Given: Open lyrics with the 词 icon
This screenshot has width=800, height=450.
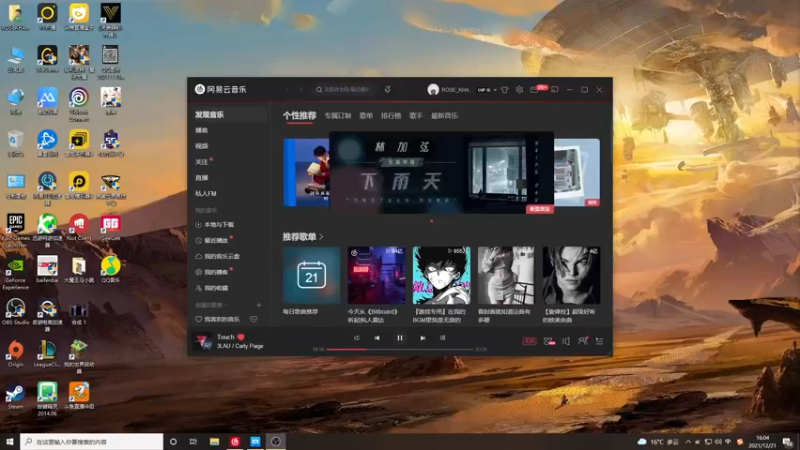Looking at the screenshot, I should click(x=442, y=338).
